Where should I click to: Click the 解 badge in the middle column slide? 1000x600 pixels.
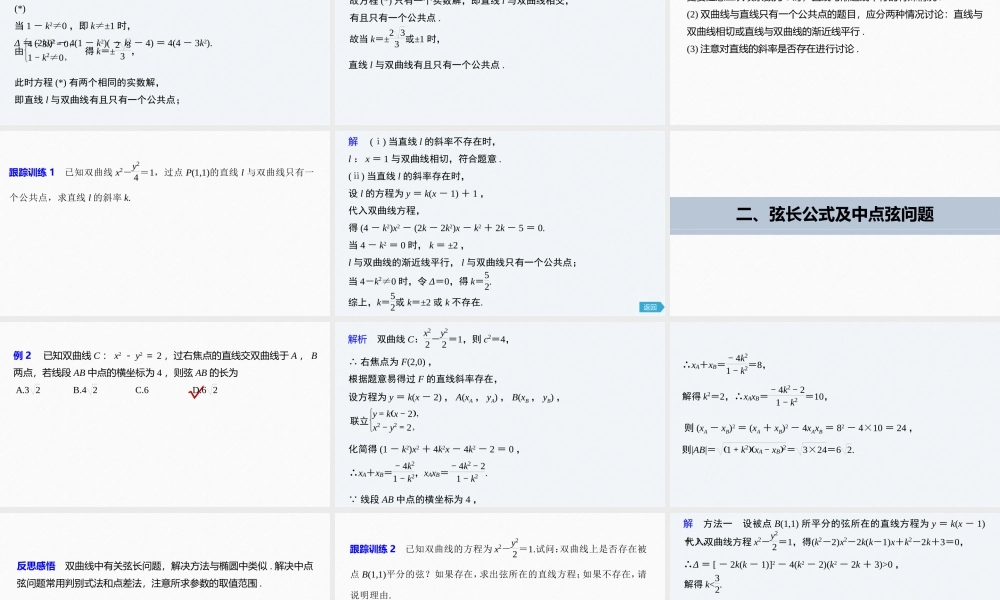pyautogui.click(x=351, y=142)
